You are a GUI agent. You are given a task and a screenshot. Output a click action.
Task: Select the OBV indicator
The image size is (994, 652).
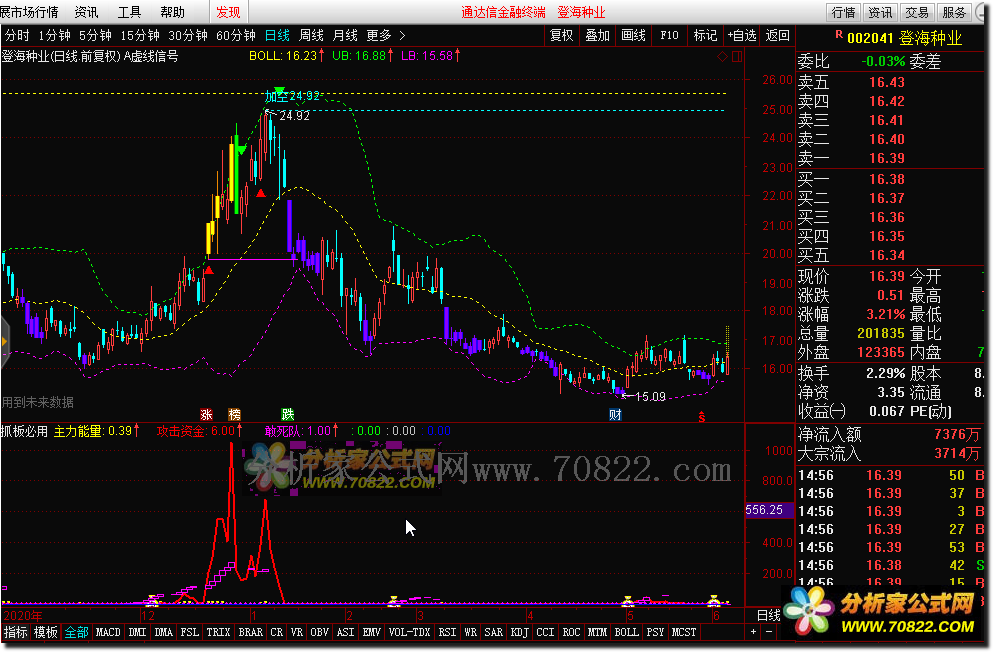[x=320, y=632]
